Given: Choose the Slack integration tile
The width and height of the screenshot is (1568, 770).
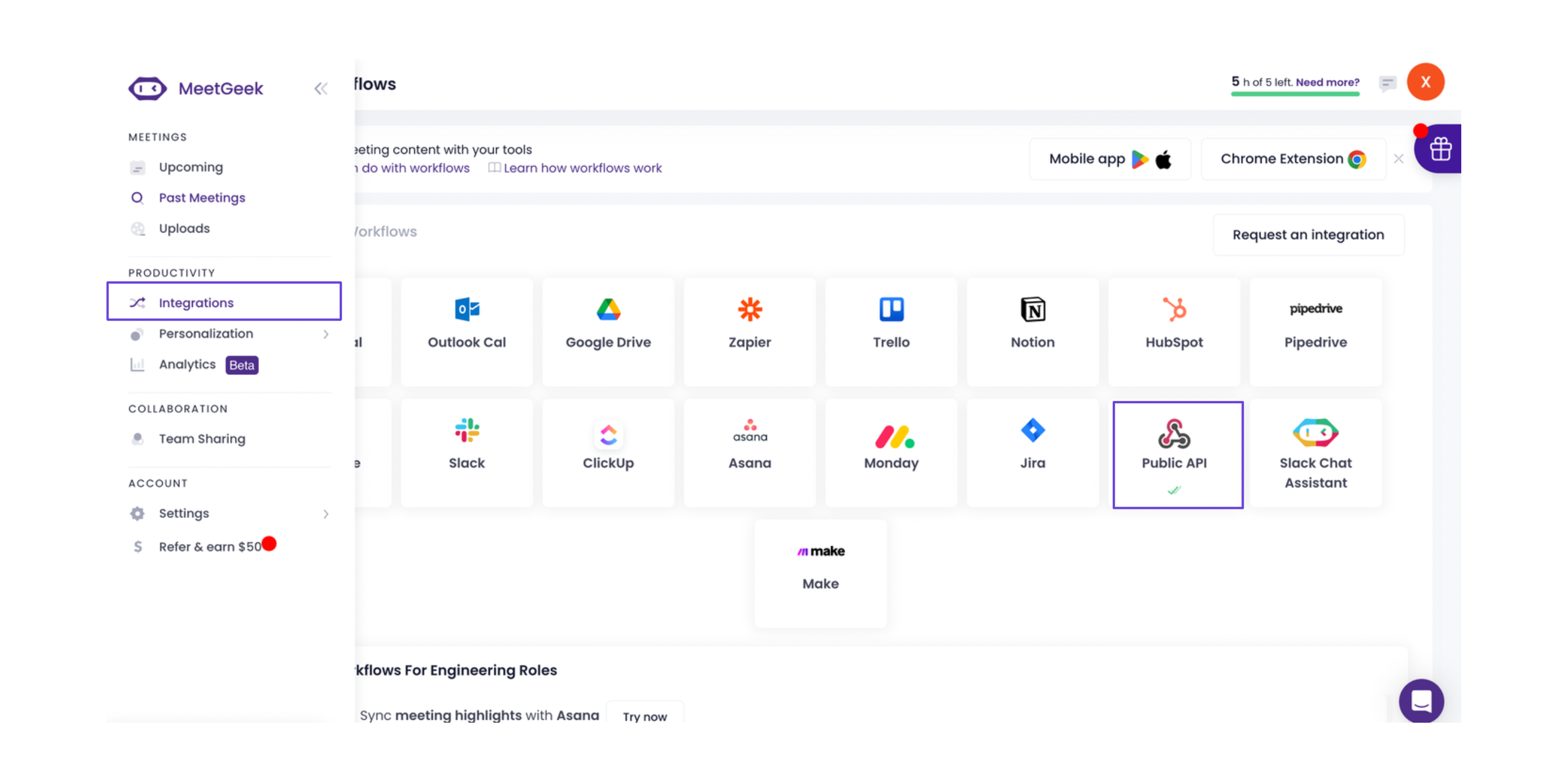Looking at the screenshot, I should [466, 452].
